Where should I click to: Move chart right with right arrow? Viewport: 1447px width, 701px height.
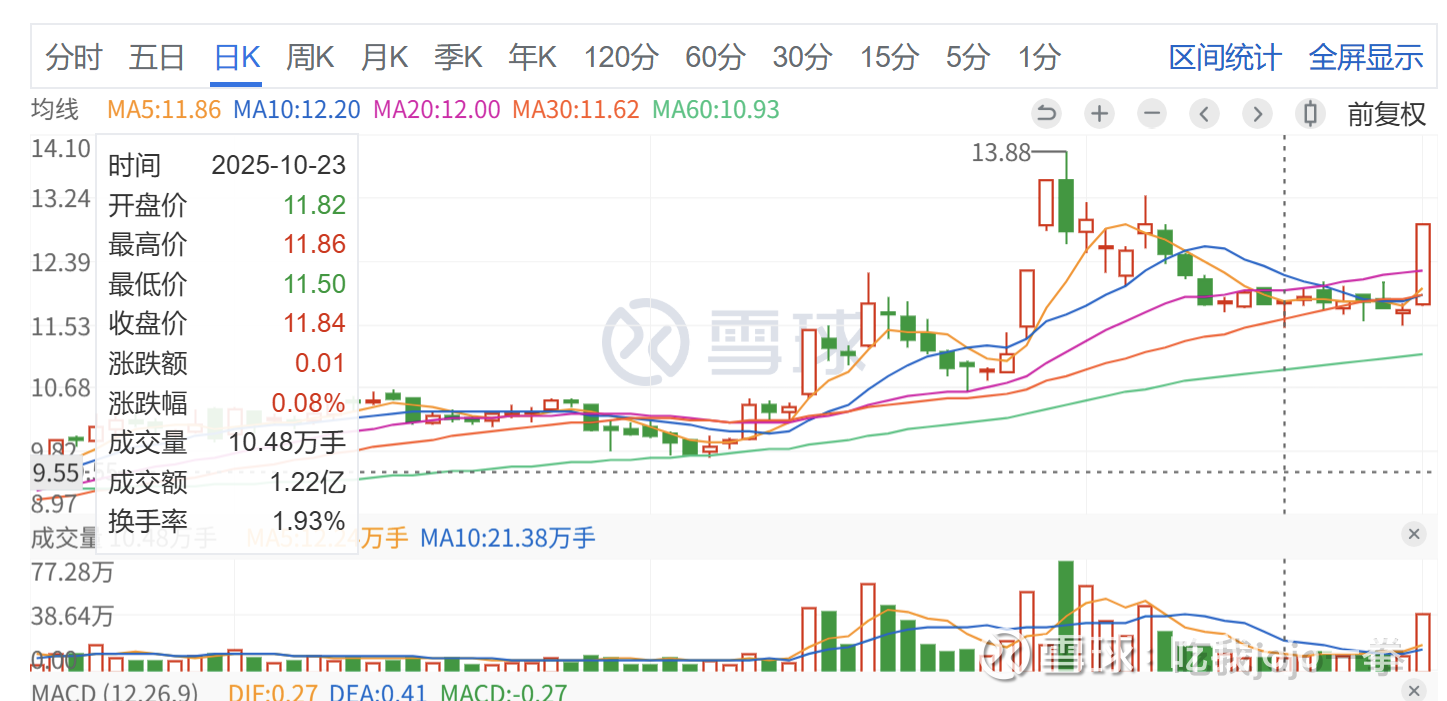pyautogui.click(x=1257, y=113)
